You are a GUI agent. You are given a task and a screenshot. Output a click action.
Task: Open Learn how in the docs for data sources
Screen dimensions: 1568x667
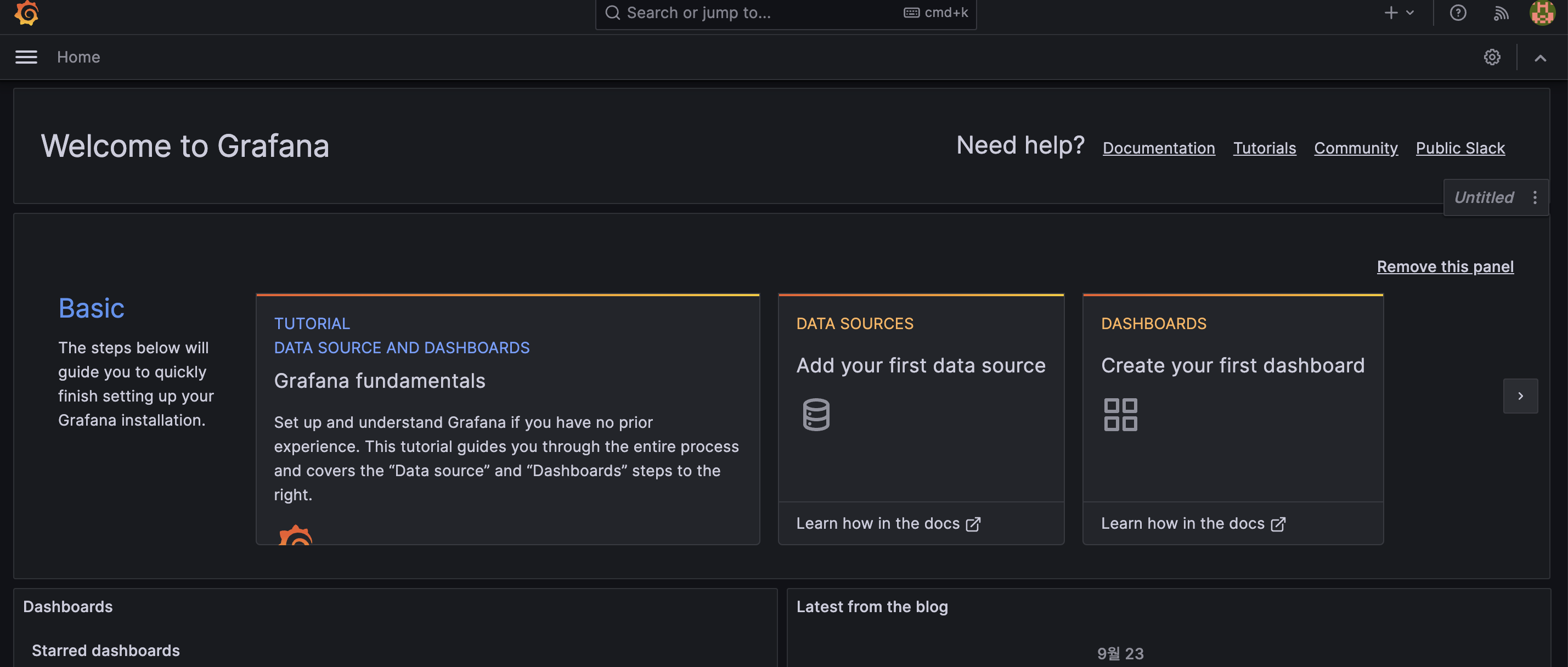(x=888, y=523)
